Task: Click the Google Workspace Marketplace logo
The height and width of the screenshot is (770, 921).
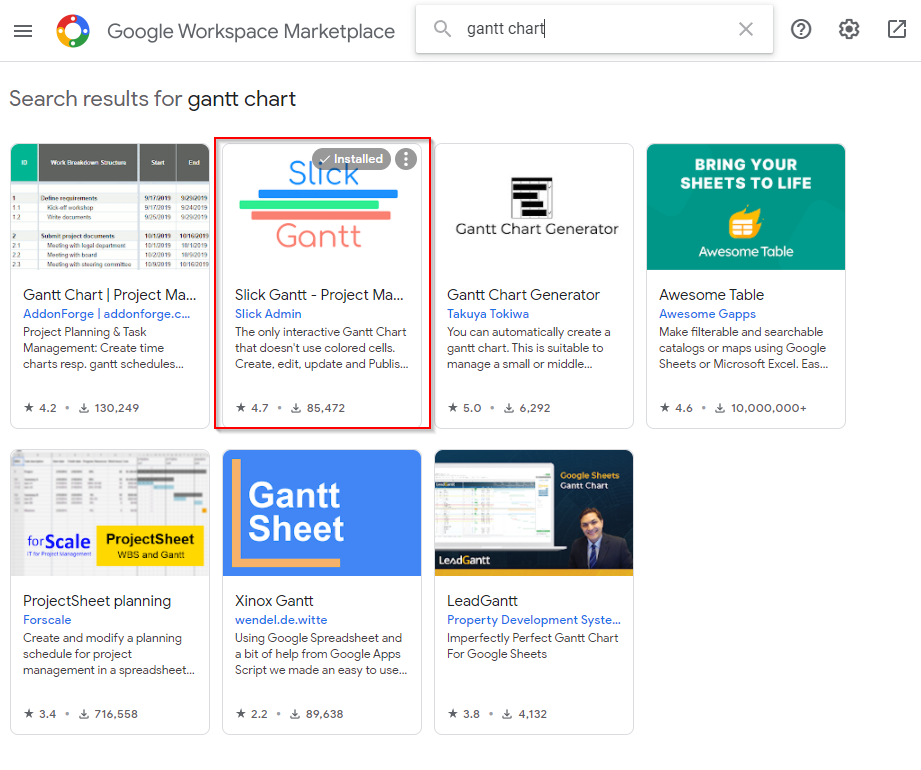Action: pyautogui.click(x=74, y=31)
